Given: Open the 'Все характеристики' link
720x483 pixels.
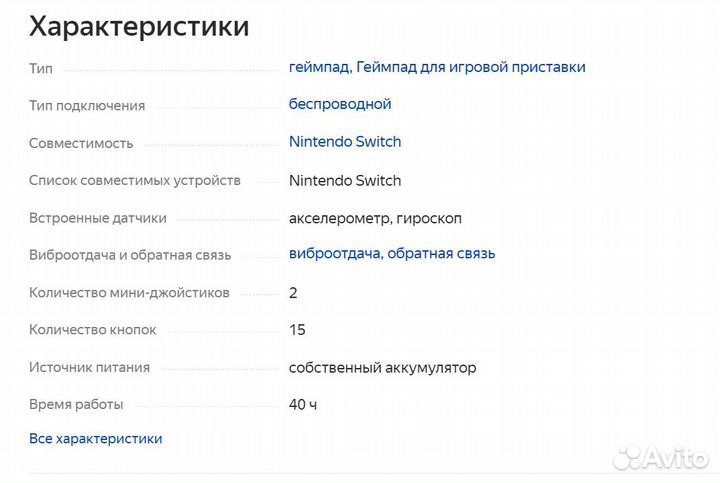Looking at the screenshot, I should [96, 438].
